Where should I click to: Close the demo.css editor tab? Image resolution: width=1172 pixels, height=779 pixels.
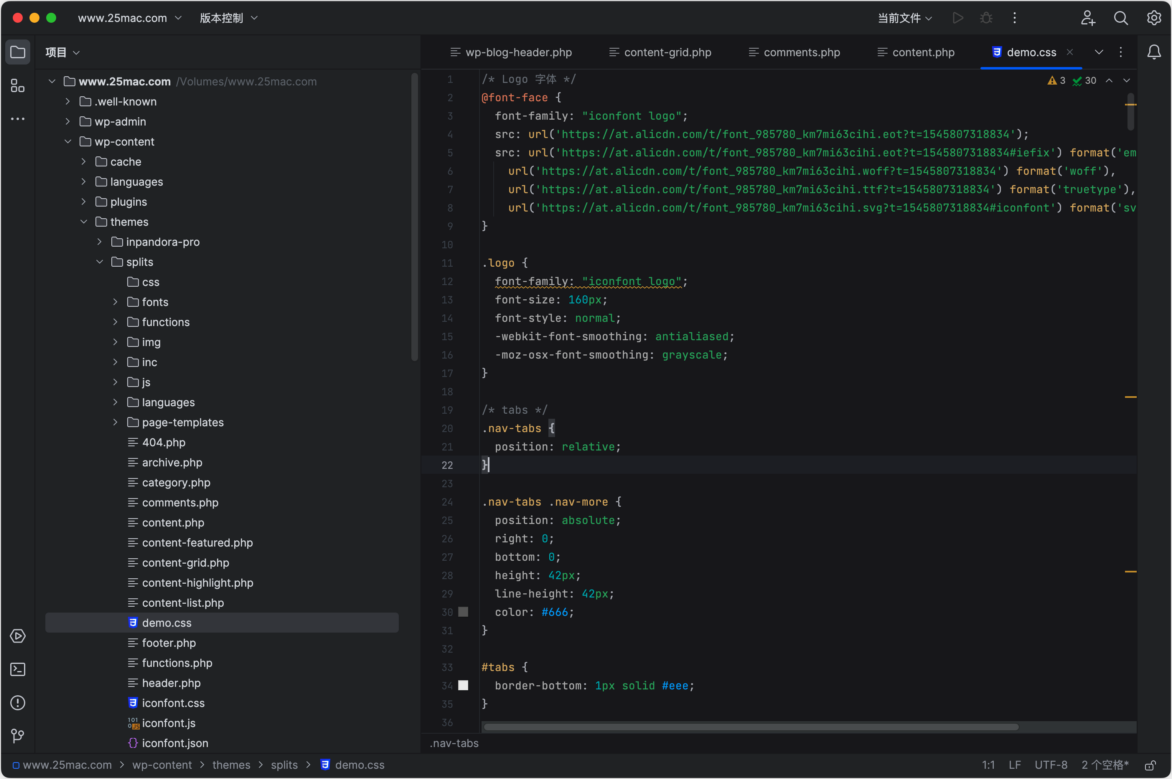click(1070, 52)
